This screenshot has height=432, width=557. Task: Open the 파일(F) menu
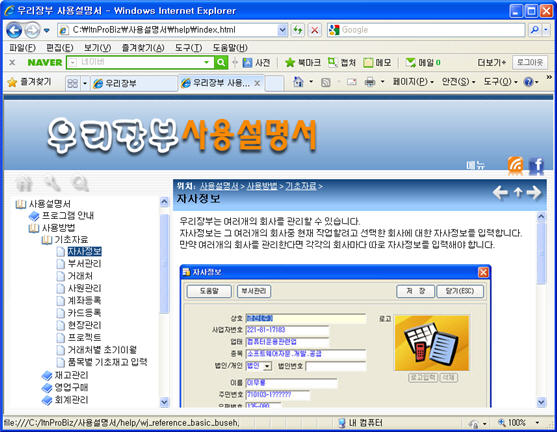tap(22, 48)
